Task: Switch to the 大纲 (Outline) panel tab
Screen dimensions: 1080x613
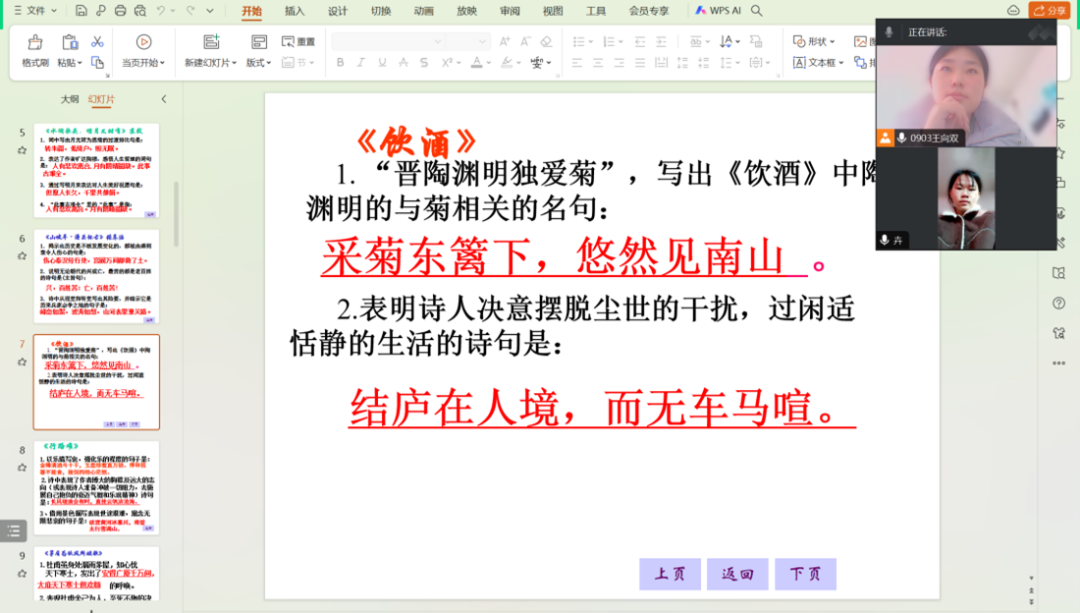Action: pos(70,99)
